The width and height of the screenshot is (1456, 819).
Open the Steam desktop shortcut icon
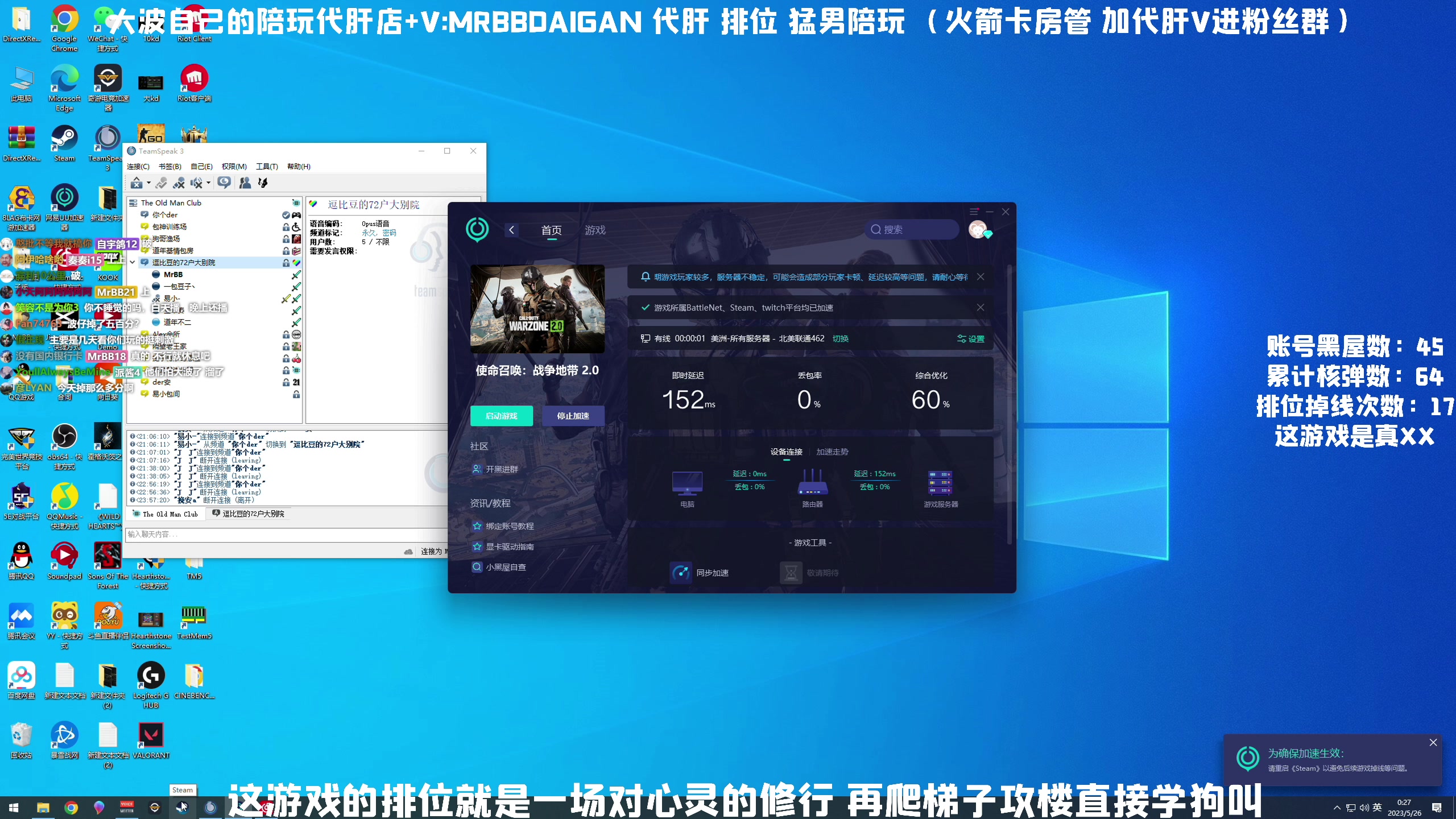point(64,144)
